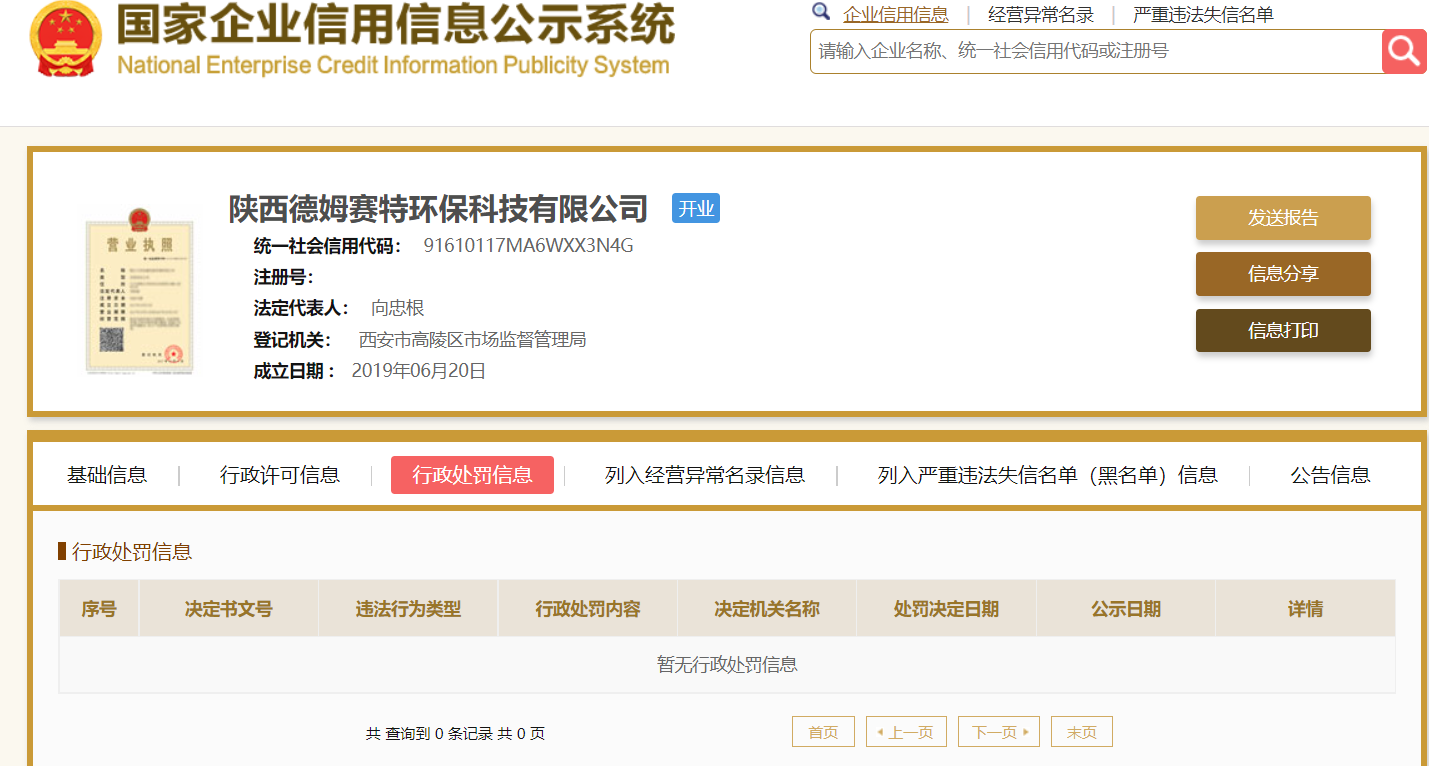Click the national emblem logo
The width and height of the screenshot is (1429, 766).
tap(65, 39)
